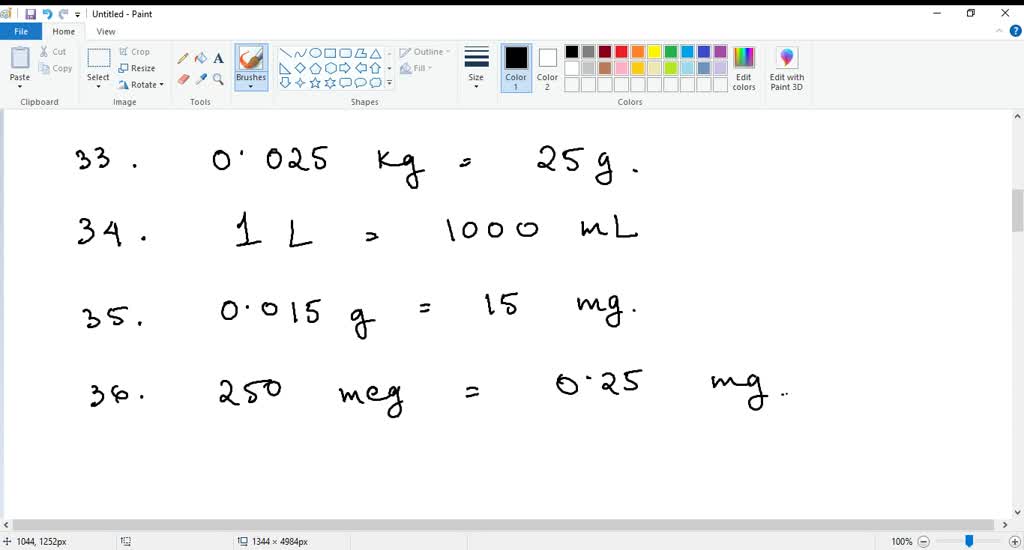Click the scroll down arrow
The width and height of the screenshot is (1024, 550).
pyautogui.click(x=1017, y=513)
